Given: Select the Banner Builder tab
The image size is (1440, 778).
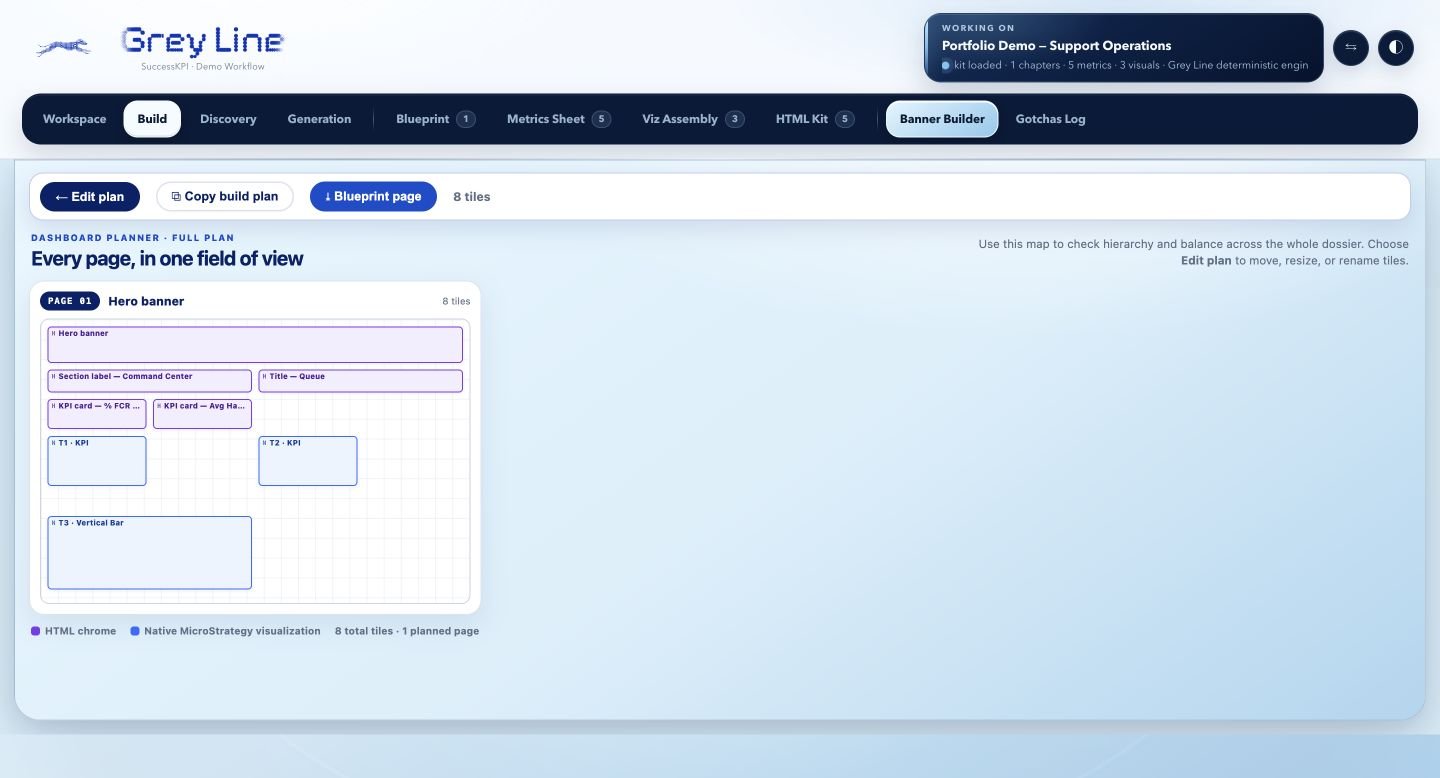Looking at the screenshot, I should tap(942, 119).
